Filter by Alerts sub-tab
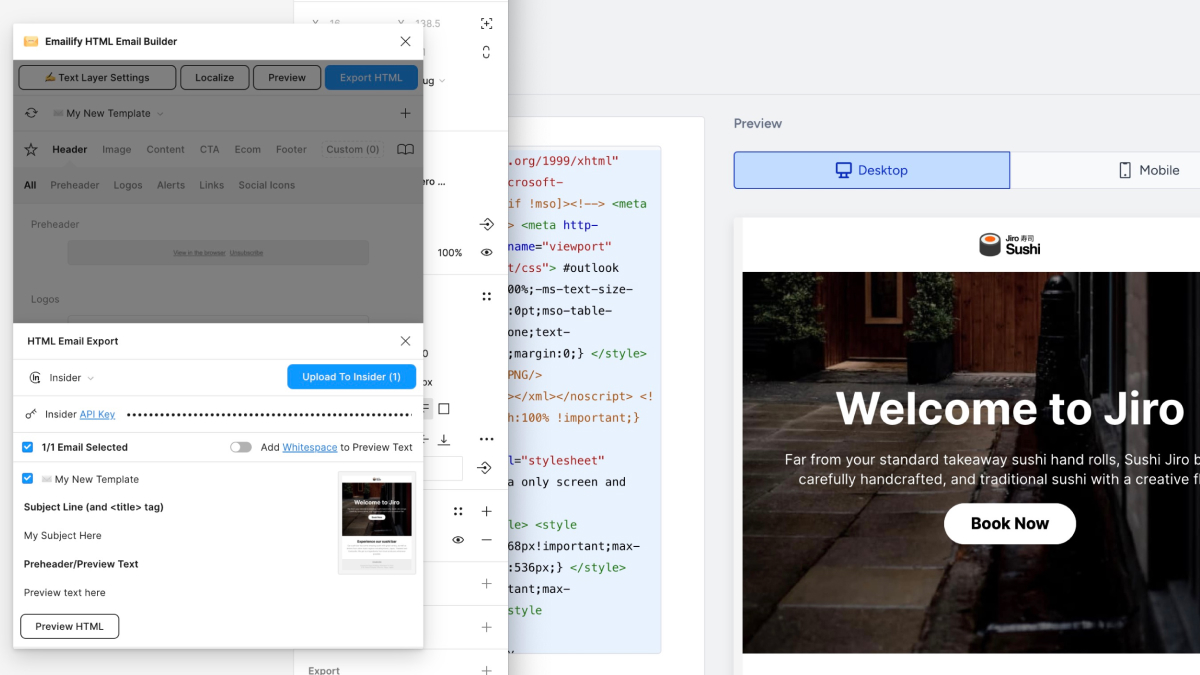The height and width of the screenshot is (675, 1200). pyautogui.click(x=171, y=185)
